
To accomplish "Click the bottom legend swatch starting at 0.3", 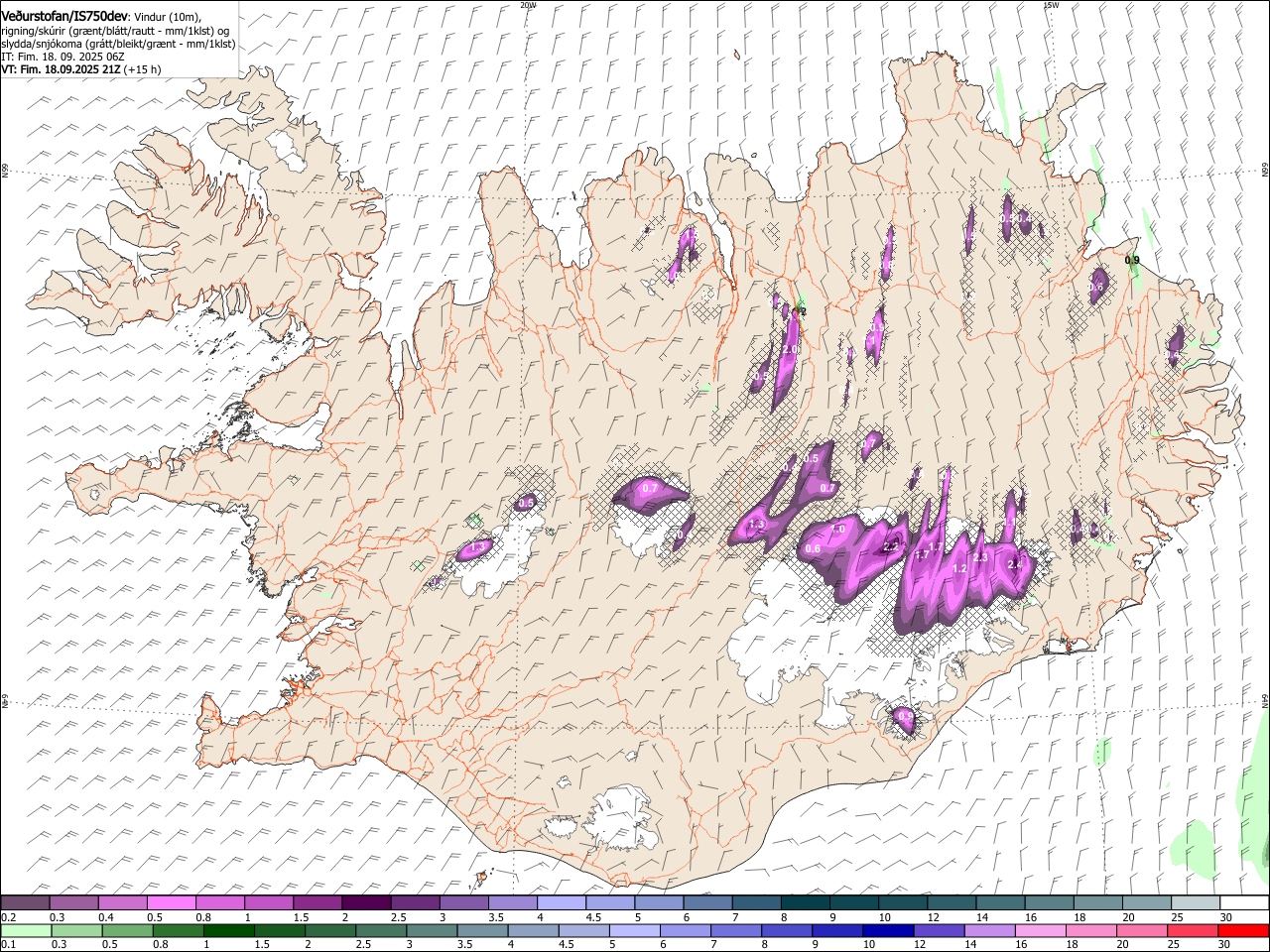I will 76,930.
